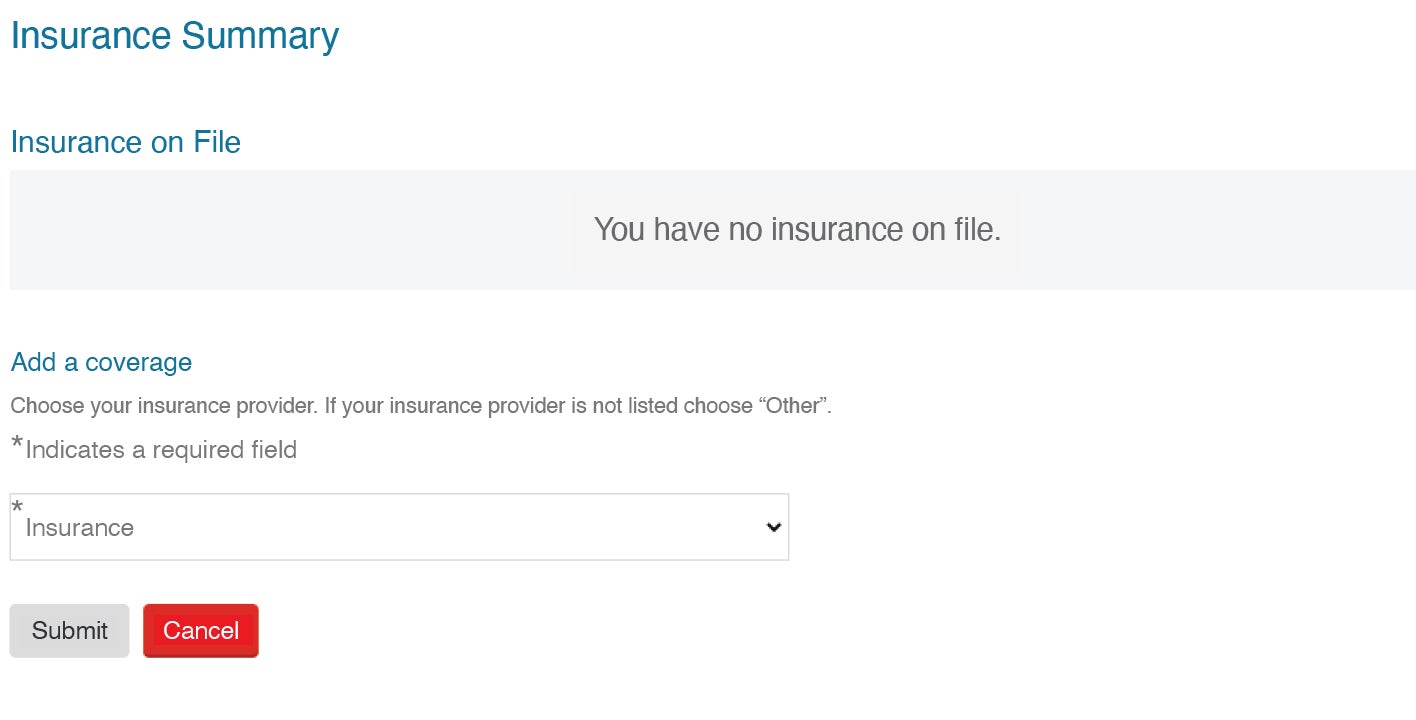Activate the red Cancel control
1416x720 pixels.
coord(200,630)
